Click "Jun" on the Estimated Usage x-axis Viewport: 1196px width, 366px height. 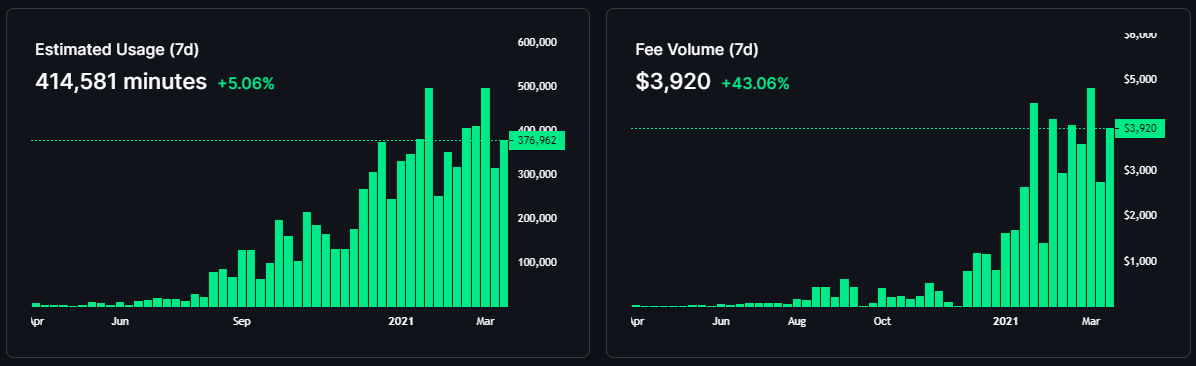coord(120,321)
